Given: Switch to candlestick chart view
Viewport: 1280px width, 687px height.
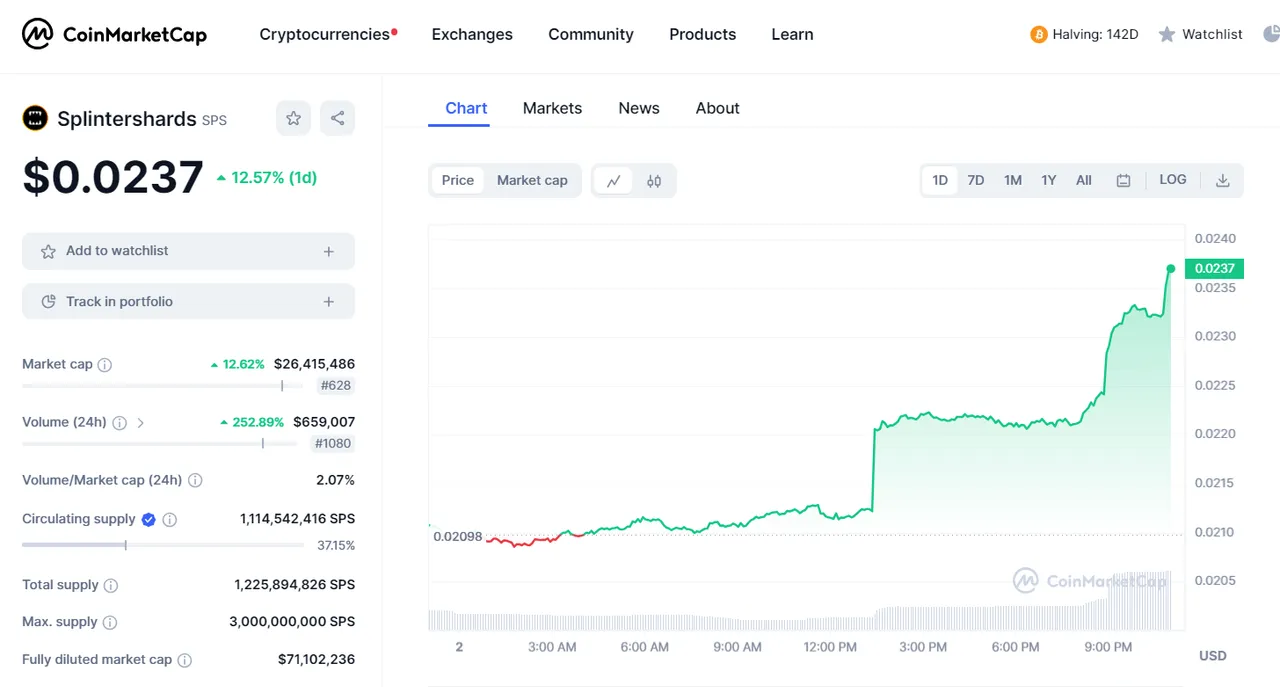Looking at the screenshot, I should click(x=654, y=181).
